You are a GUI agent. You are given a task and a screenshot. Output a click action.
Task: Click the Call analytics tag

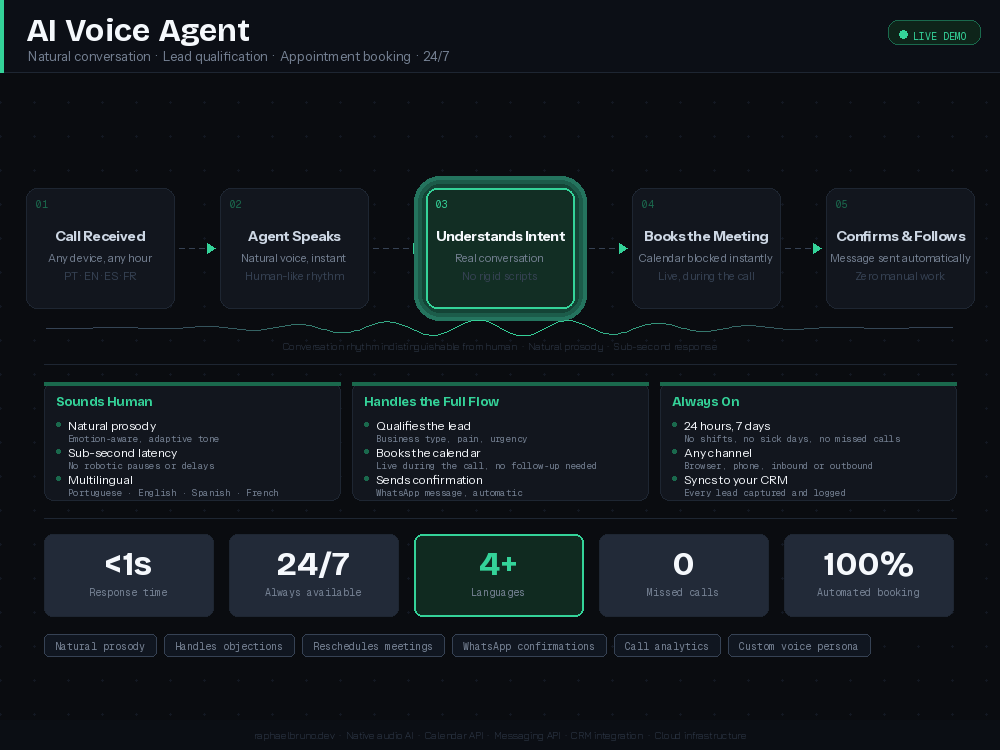pyautogui.click(x=667, y=645)
